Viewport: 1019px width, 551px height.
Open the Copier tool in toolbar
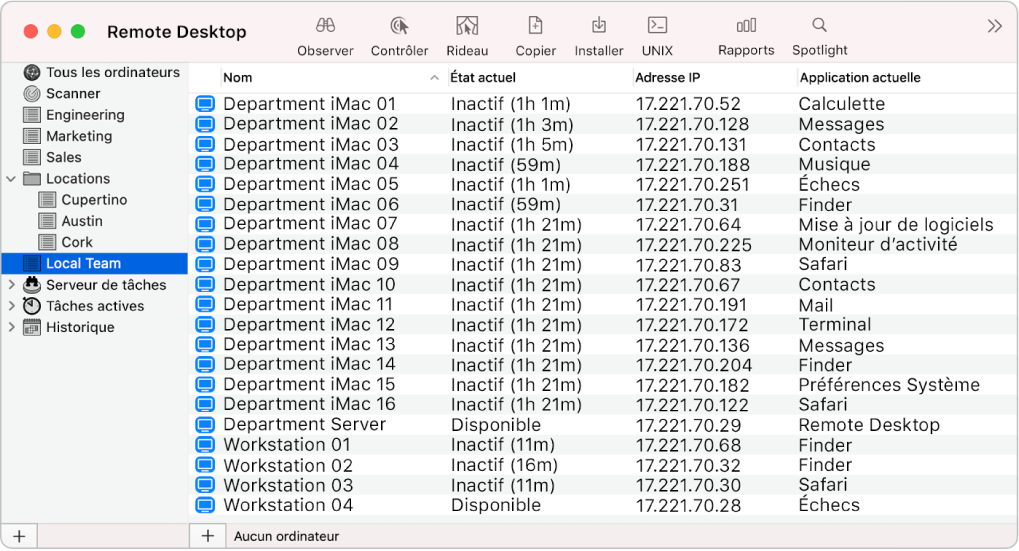point(535,26)
